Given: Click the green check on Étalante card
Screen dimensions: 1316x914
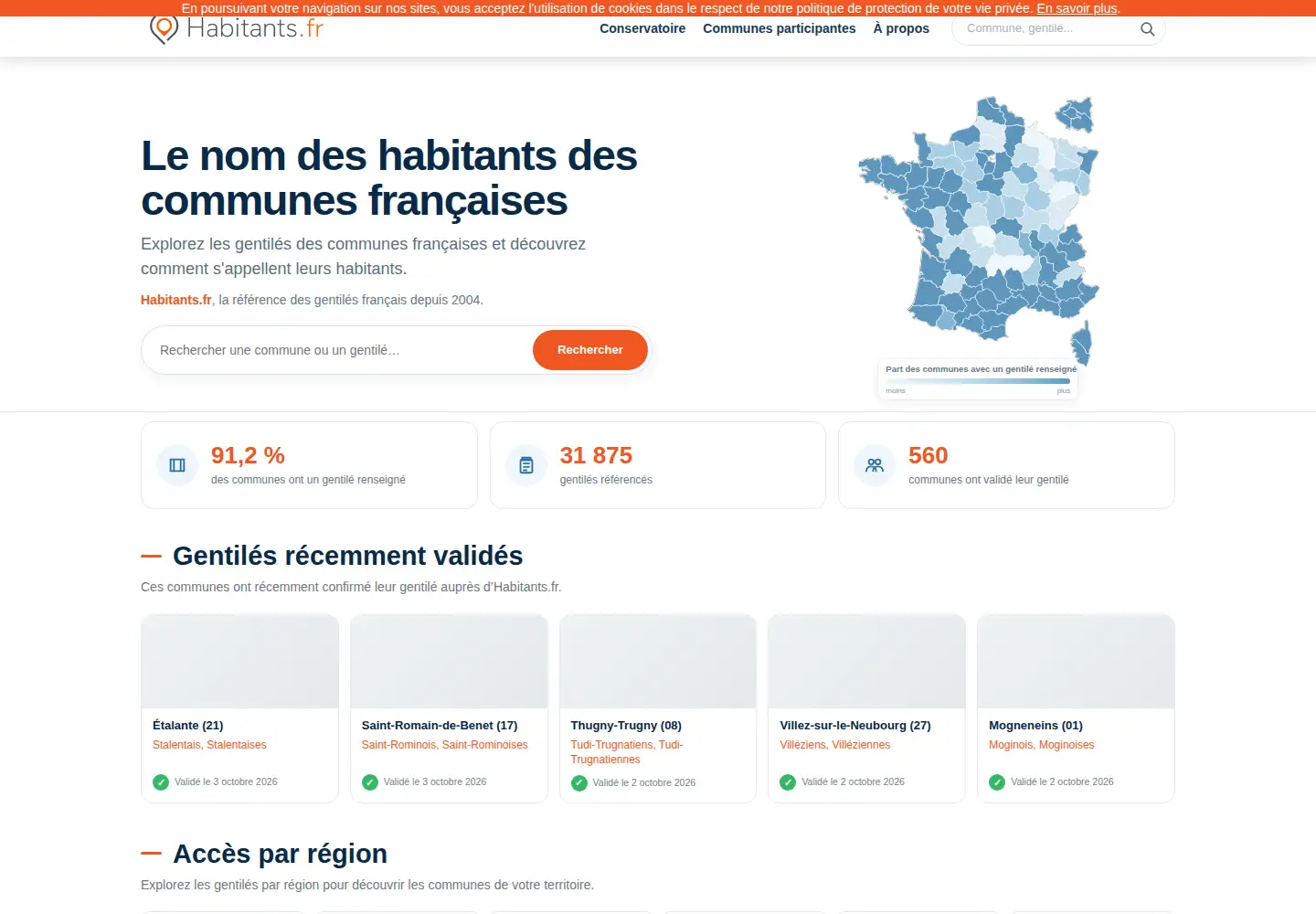Looking at the screenshot, I should [x=161, y=782].
